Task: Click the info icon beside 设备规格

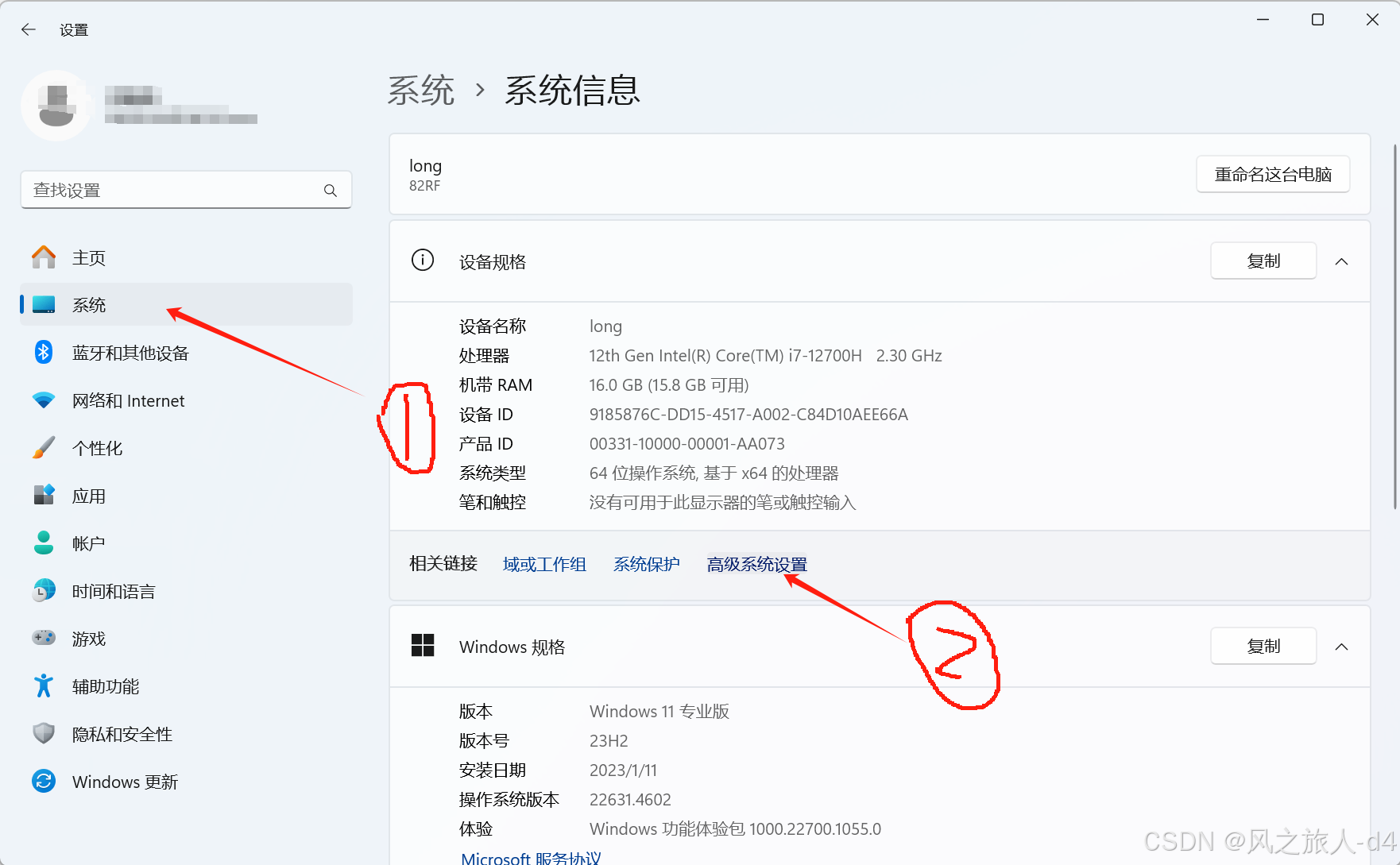Action: [423, 261]
